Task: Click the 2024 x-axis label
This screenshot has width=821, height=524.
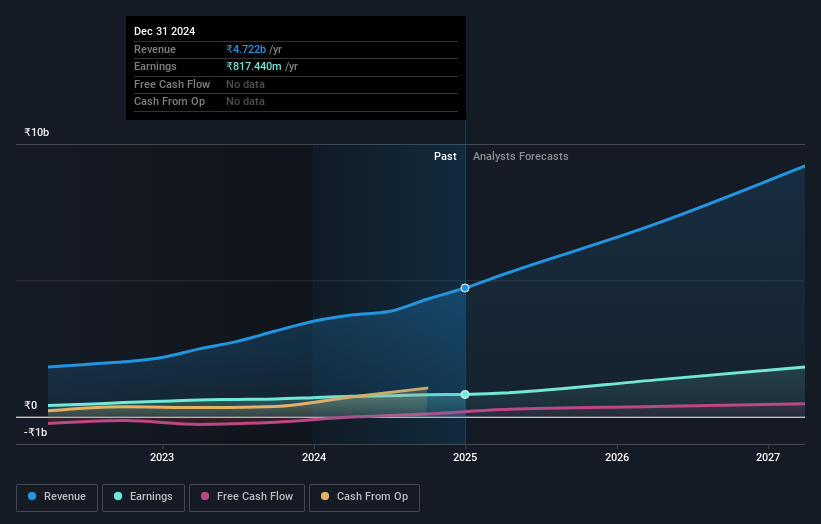Action: [314, 457]
